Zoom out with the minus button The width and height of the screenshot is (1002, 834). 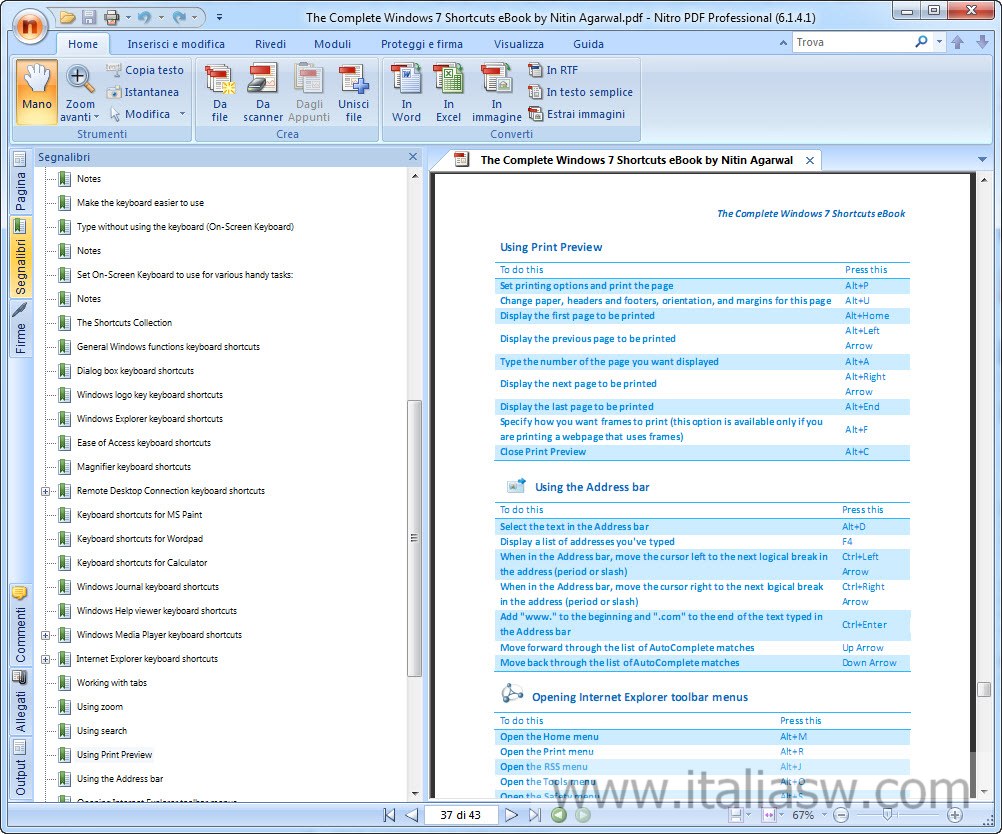pyautogui.click(x=841, y=815)
